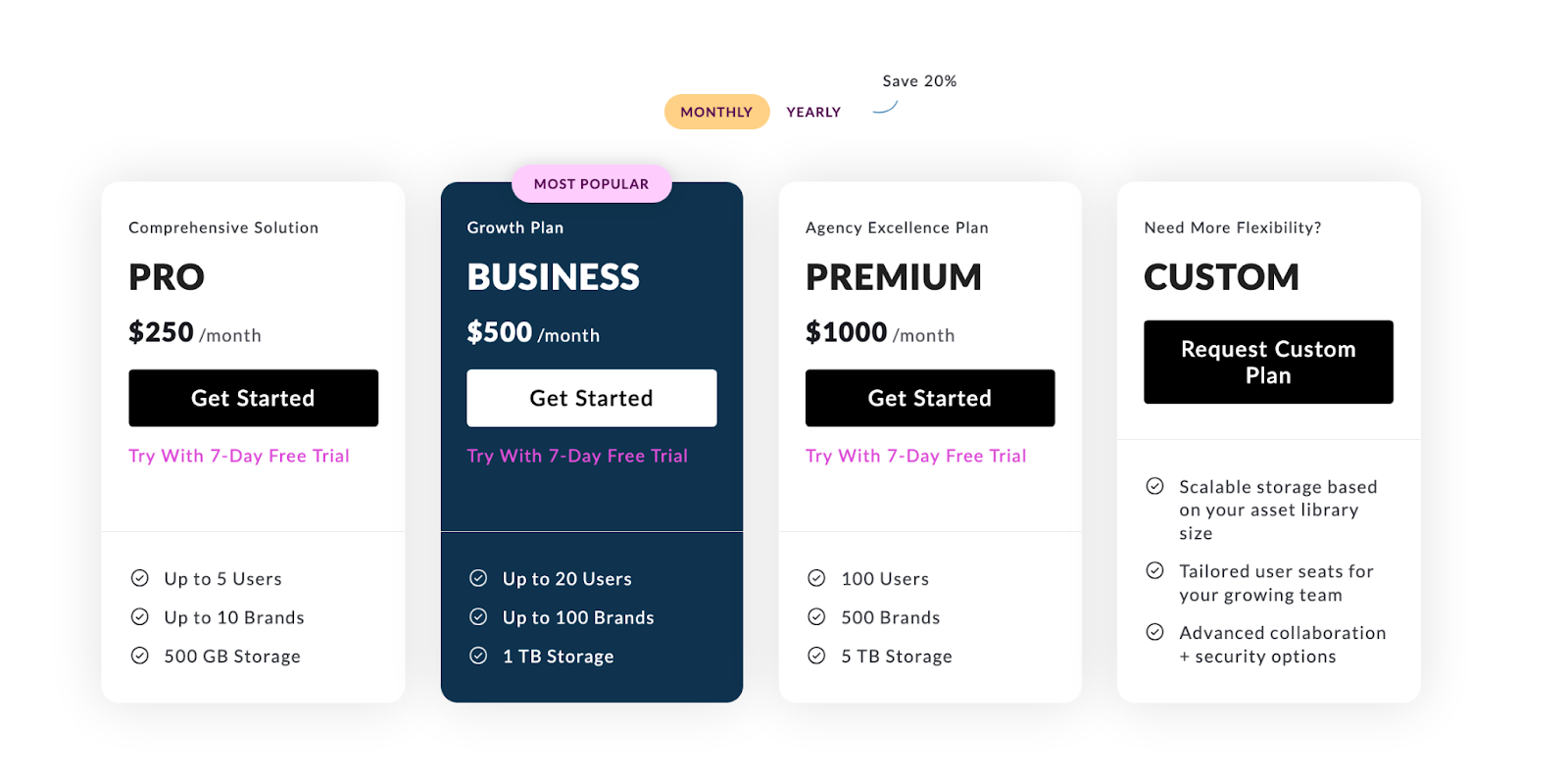
Task: Click Get Started on PRO plan
Action: pyautogui.click(x=253, y=398)
